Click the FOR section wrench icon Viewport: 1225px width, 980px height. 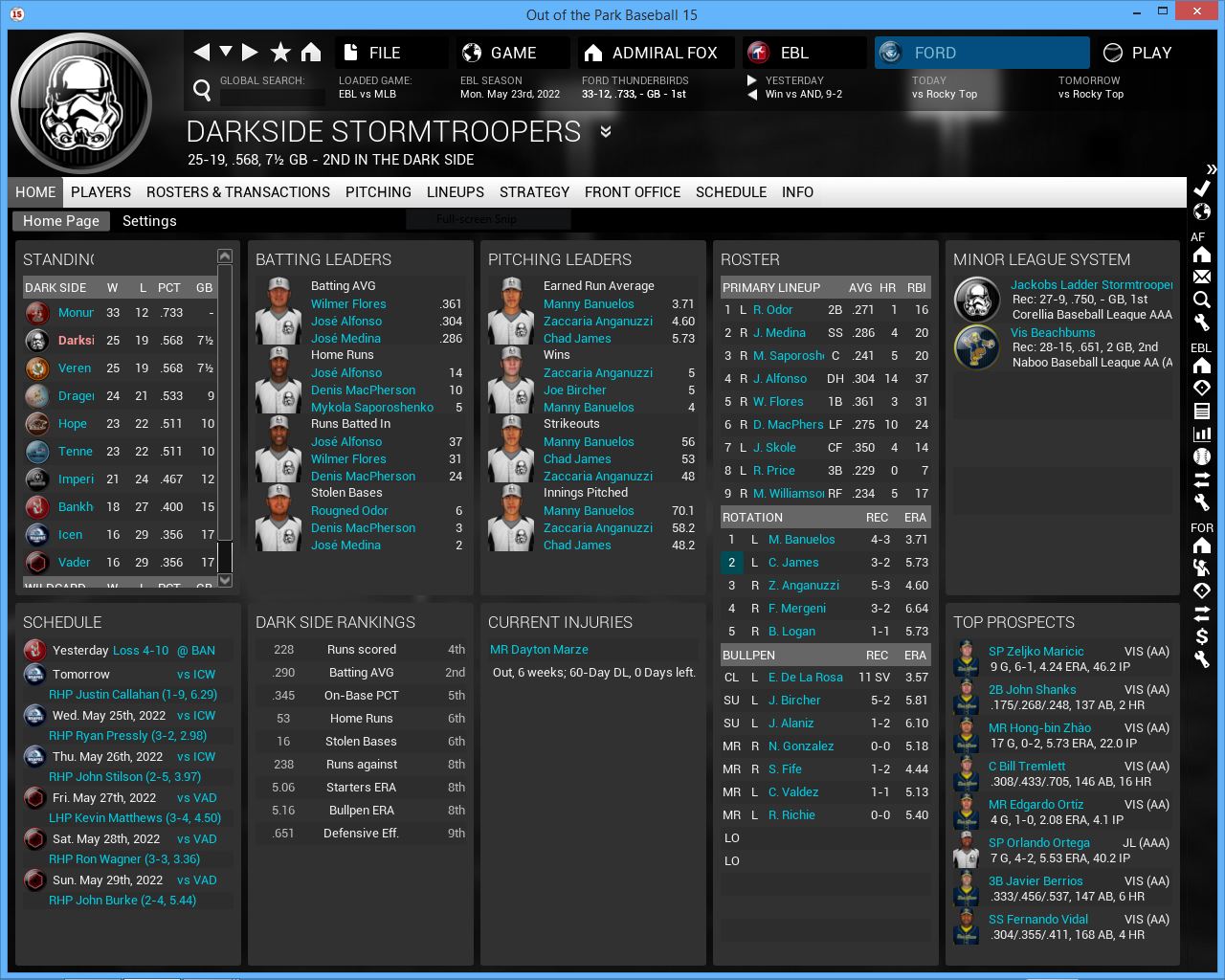(x=1202, y=659)
